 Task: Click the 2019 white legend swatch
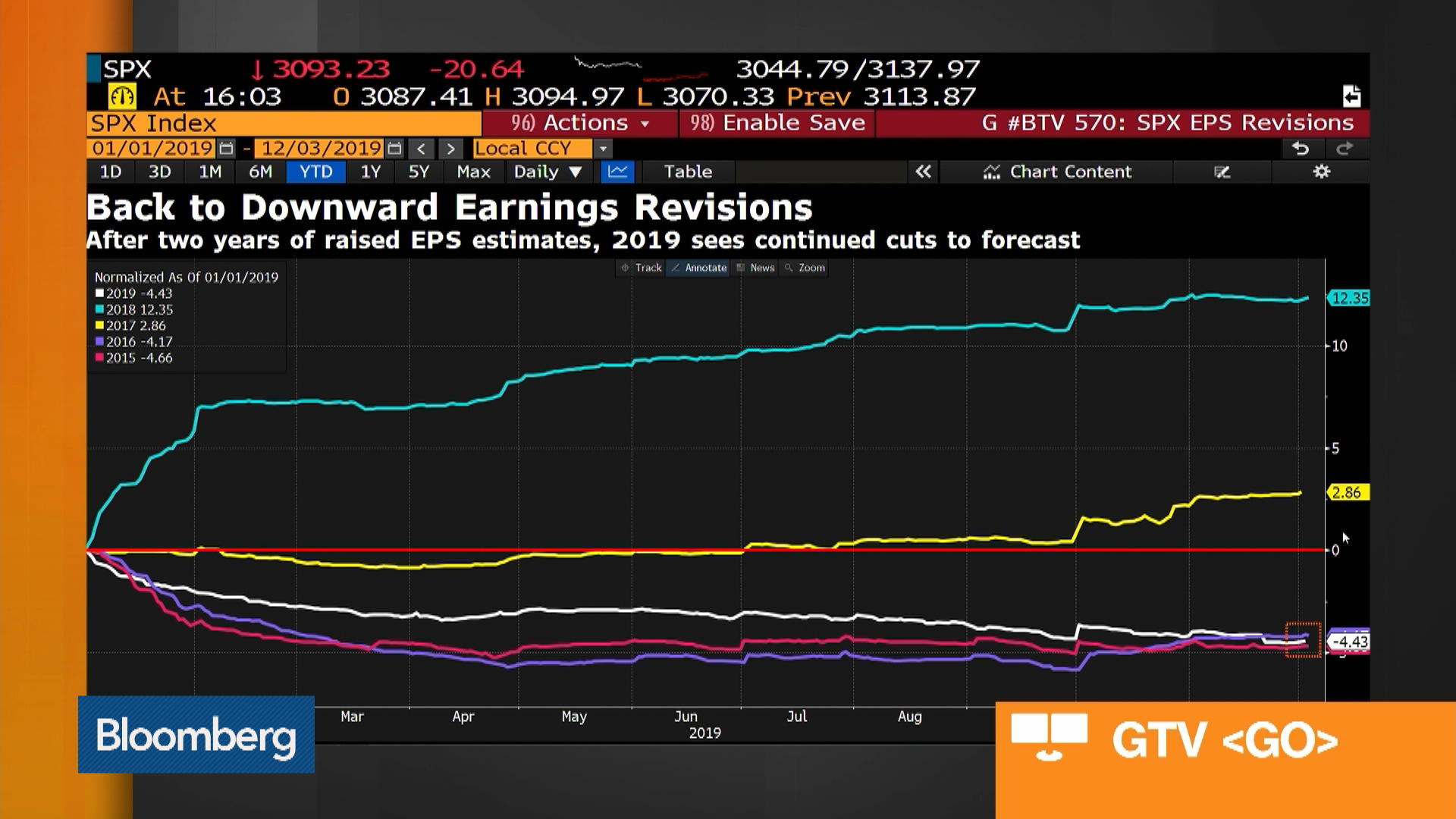pos(99,293)
